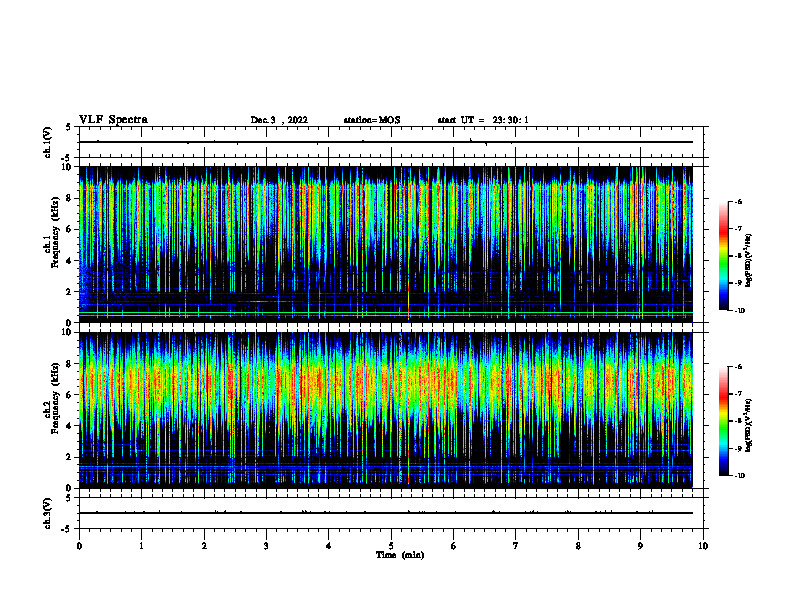Select the date text "Dec. 3, 2022"
Screen dimensions: 792x612
[279, 120]
